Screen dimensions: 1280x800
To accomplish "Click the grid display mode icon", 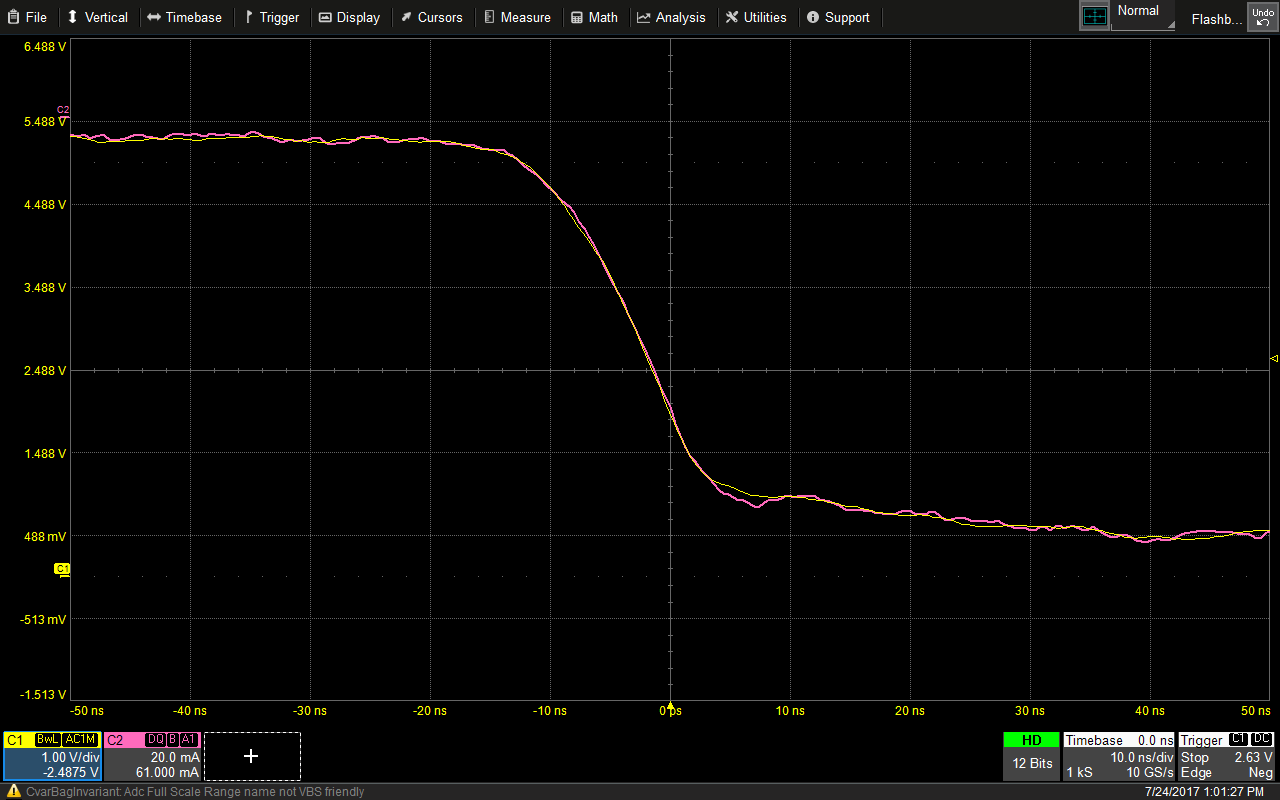I will [1095, 16].
